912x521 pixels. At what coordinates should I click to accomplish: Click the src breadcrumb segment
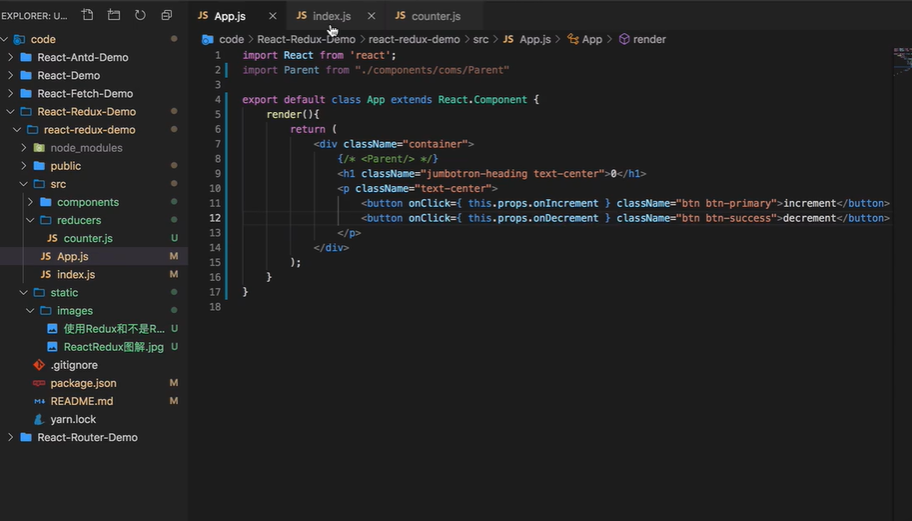(480, 39)
